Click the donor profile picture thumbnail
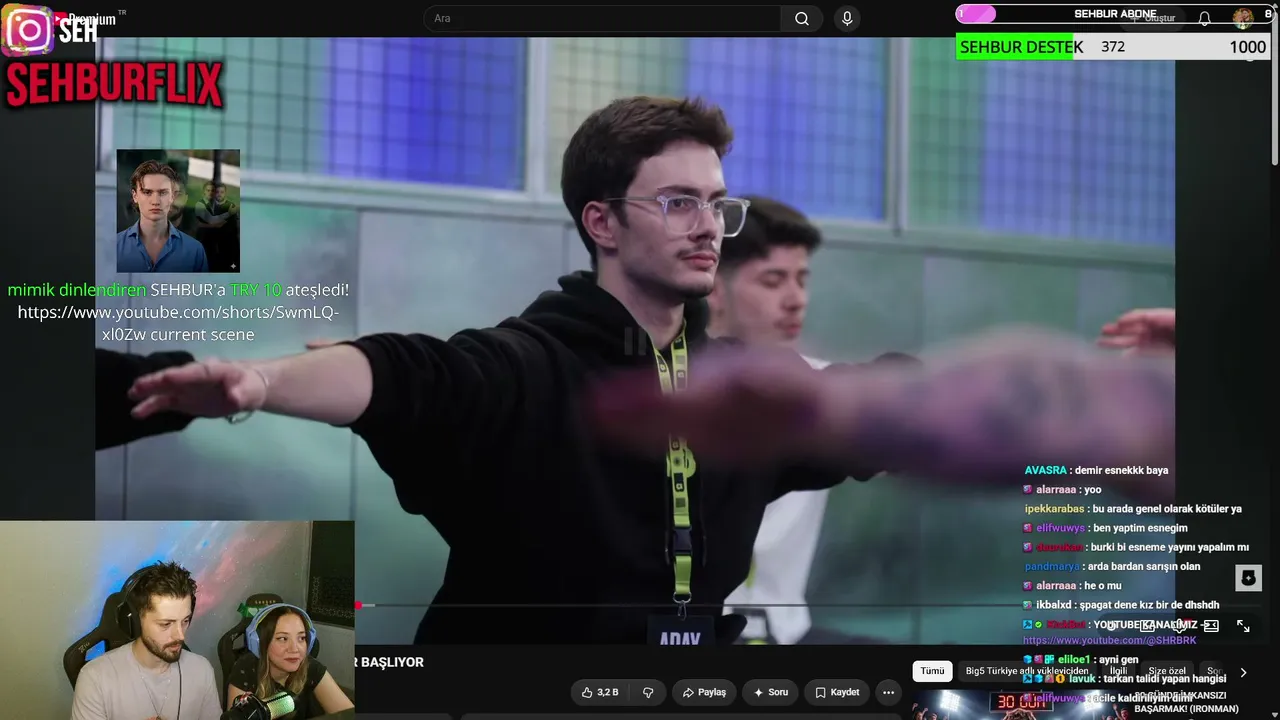 pyautogui.click(x=178, y=211)
